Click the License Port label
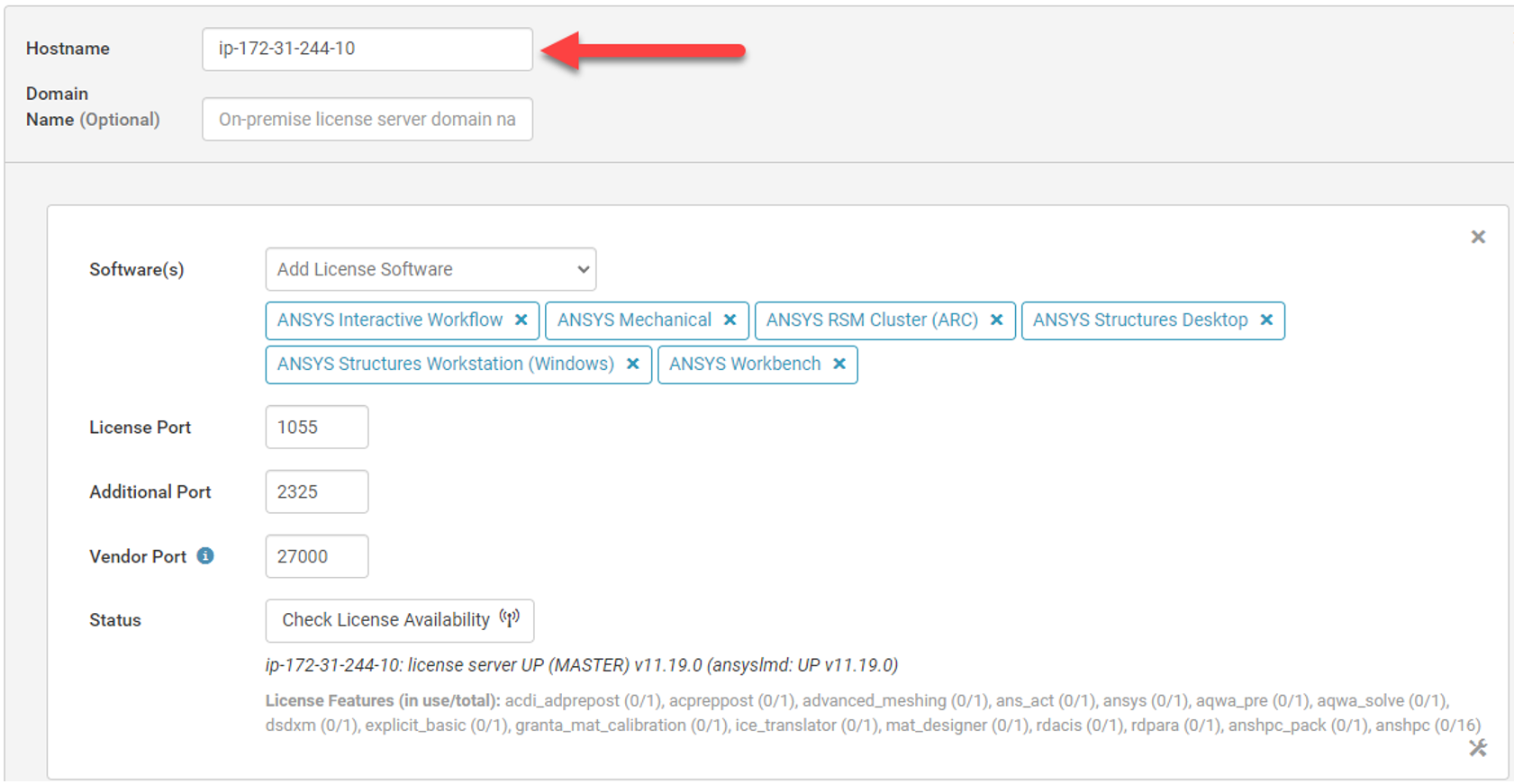1514x784 pixels. (x=141, y=428)
